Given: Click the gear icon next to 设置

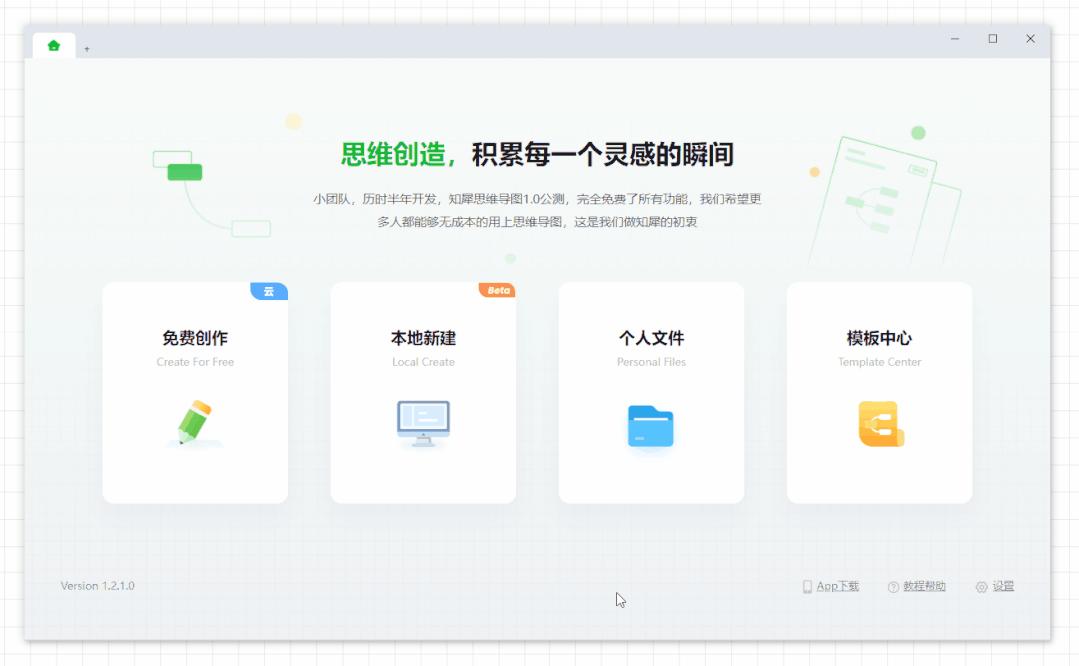Looking at the screenshot, I should [x=981, y=587].
